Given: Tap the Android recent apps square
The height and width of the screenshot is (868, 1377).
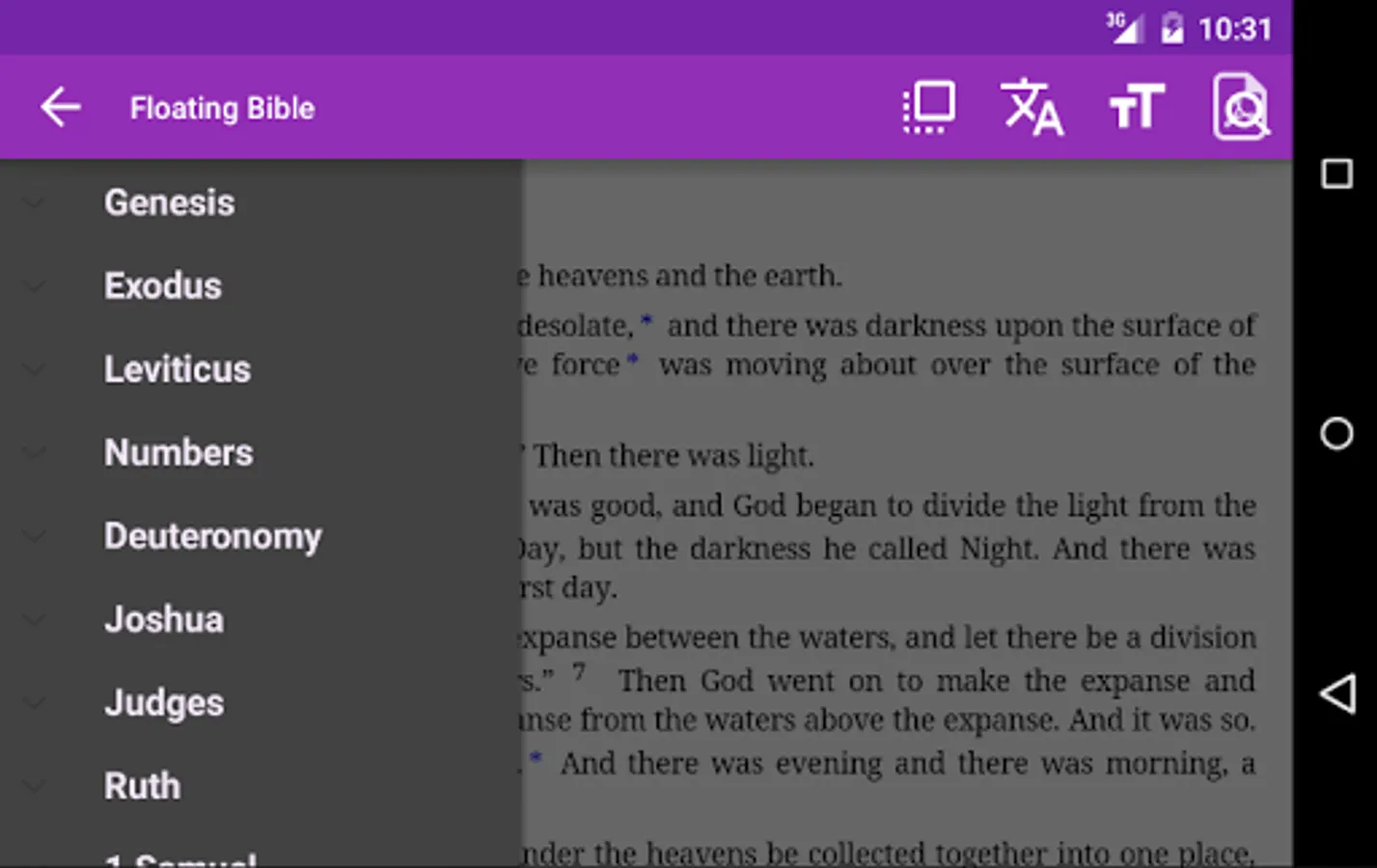Looking at the screenshot, I should [x=1336, y=175].
